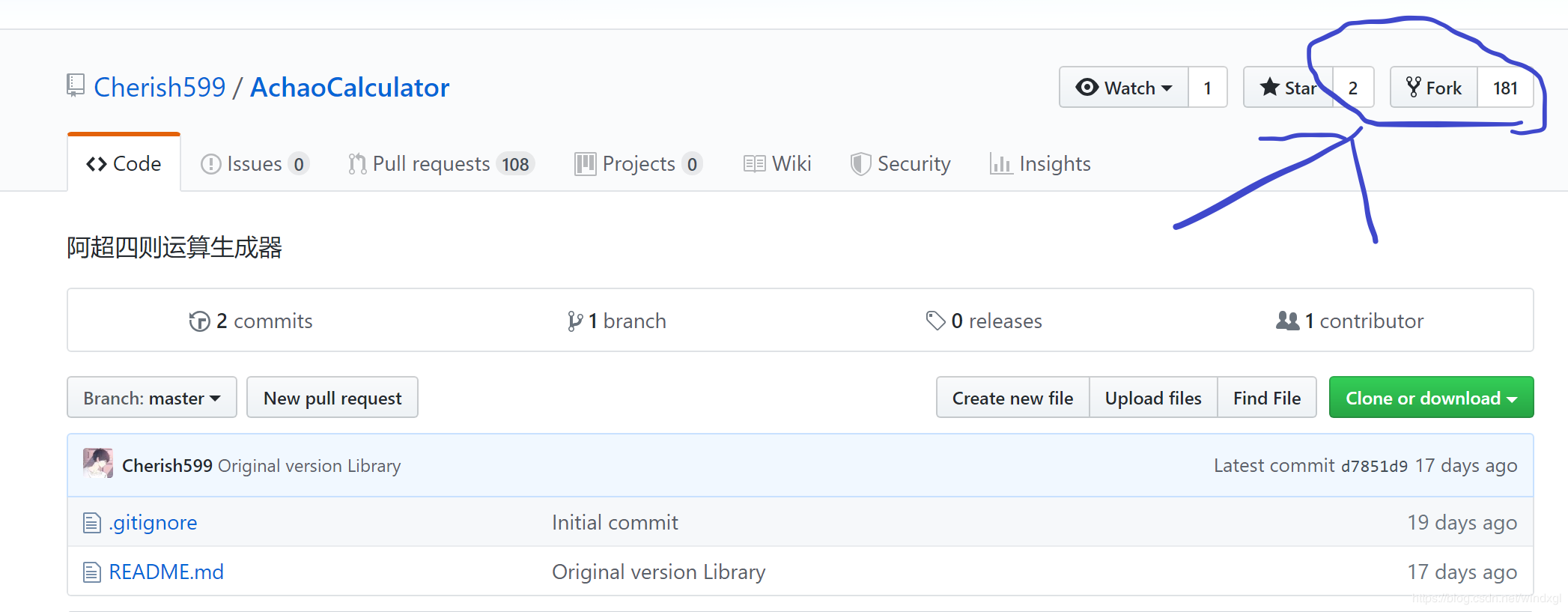The image size is (1568, 612).
Task: Open the .gitignore file
Action: [153, 522]
